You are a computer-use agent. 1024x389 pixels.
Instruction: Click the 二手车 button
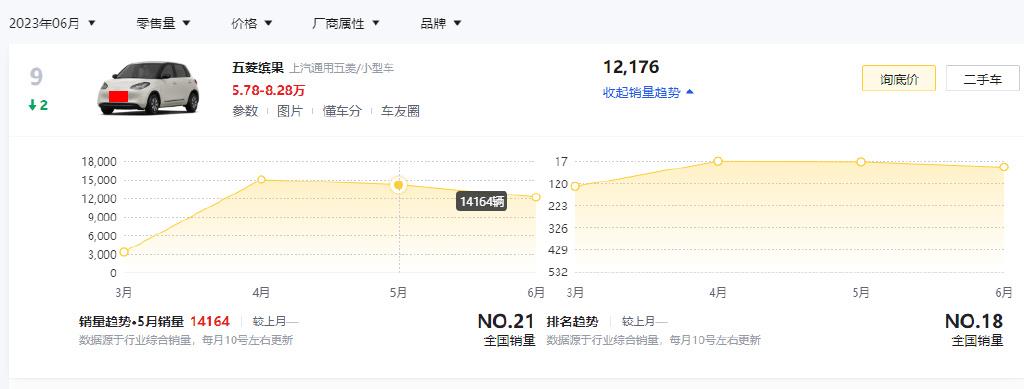click(x=982, y=79)
